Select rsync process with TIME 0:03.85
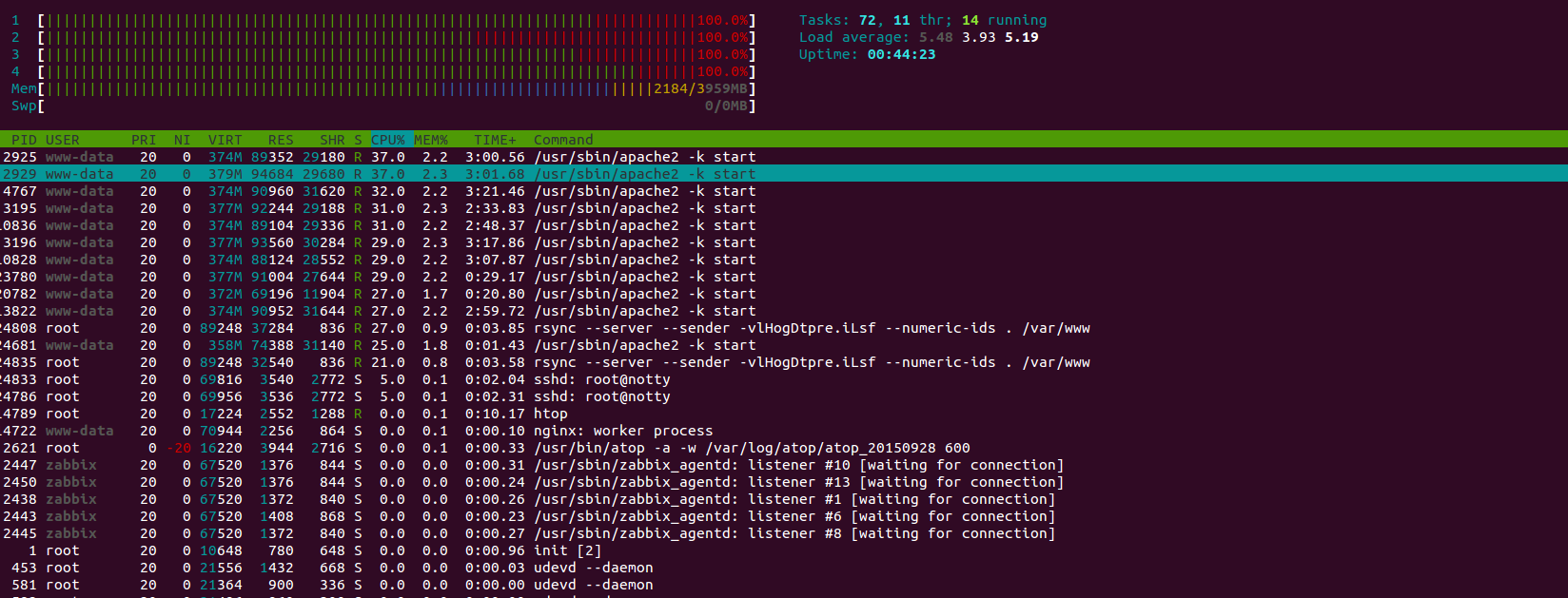Image resolution: width=1568 pixels, height=598 pixels. [x=784, y=328]
